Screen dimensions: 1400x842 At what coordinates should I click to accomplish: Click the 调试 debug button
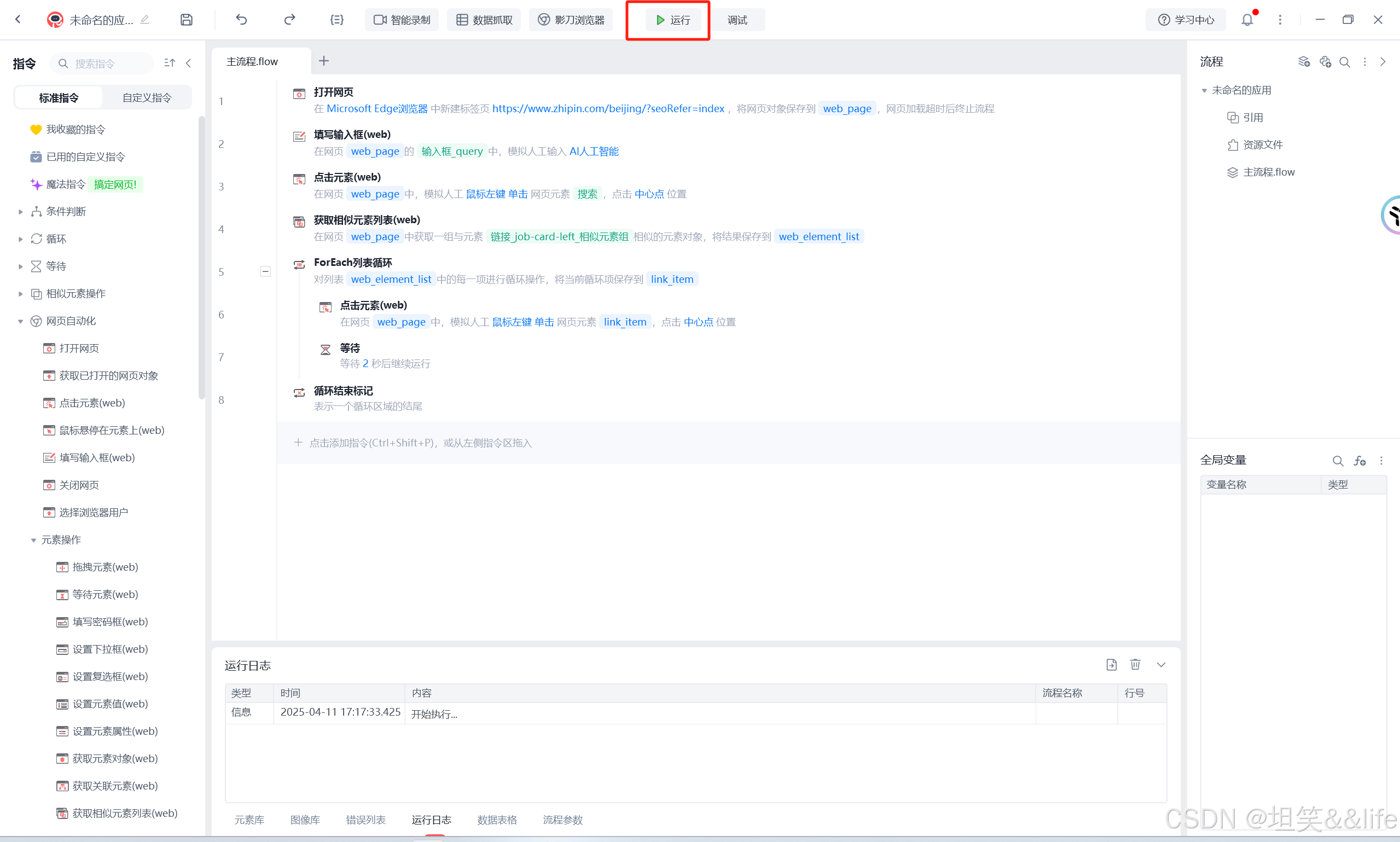pos(737,20)
